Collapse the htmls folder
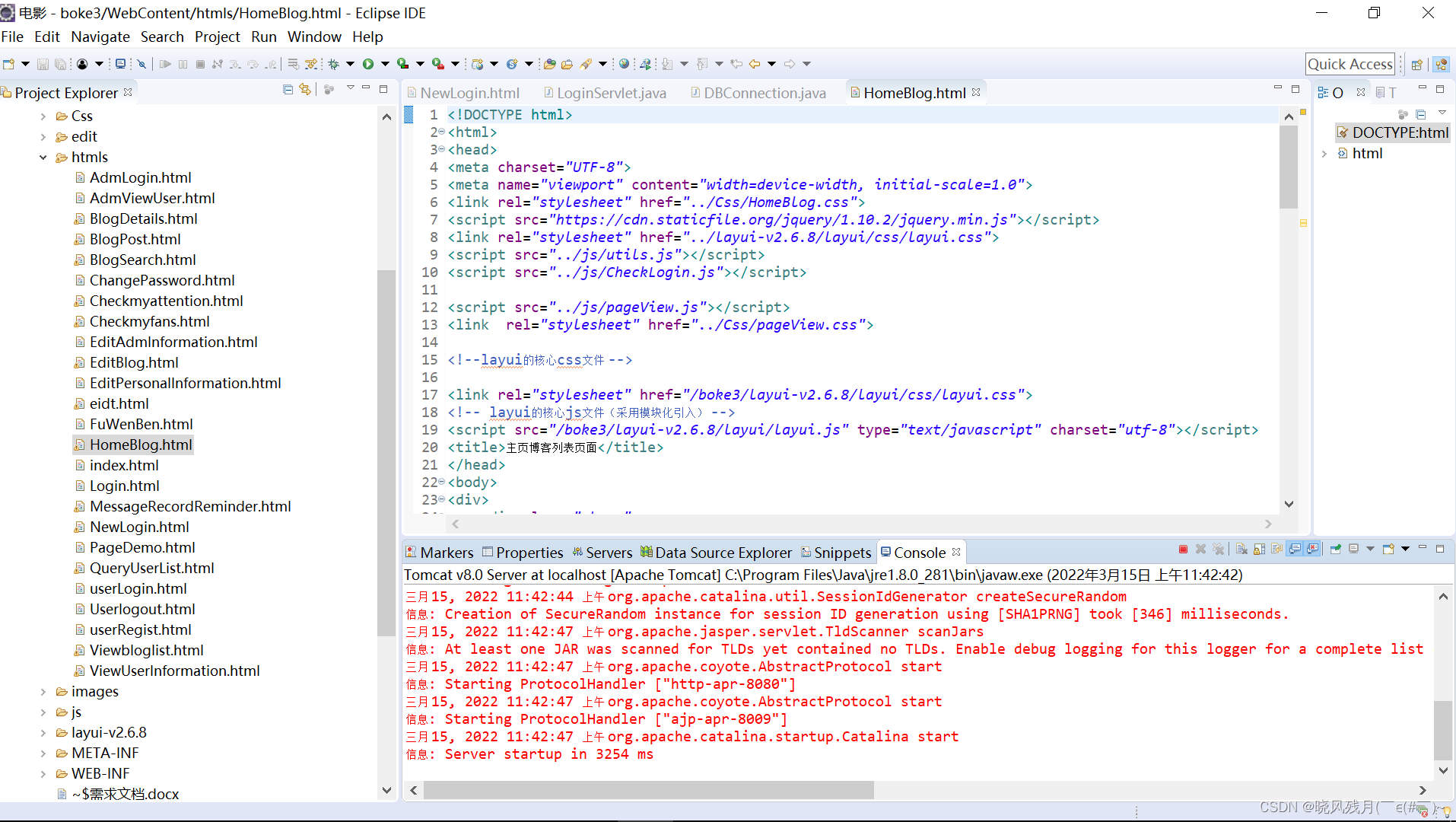The height and width of the screenshot is (822, 1456). (43, 158)
